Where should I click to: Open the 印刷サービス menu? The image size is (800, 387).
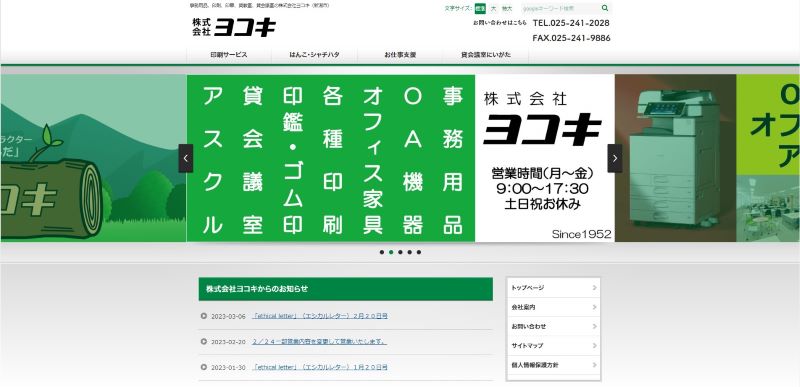229,55
